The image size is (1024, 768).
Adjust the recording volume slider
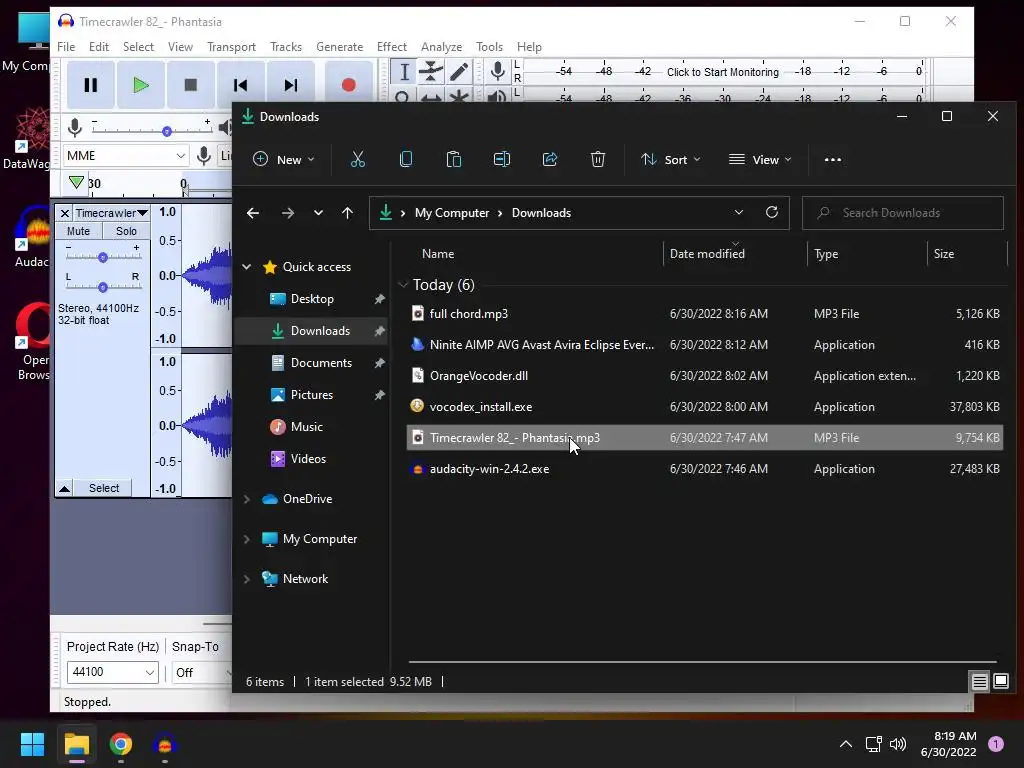tap(167, 131)
